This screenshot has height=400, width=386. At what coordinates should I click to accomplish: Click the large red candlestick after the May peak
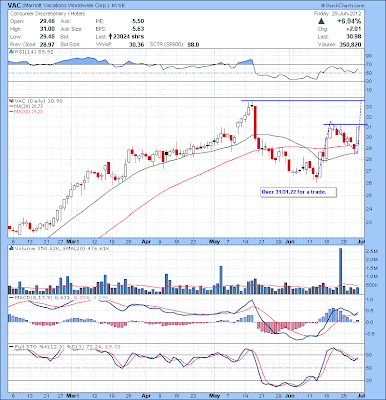255,122
